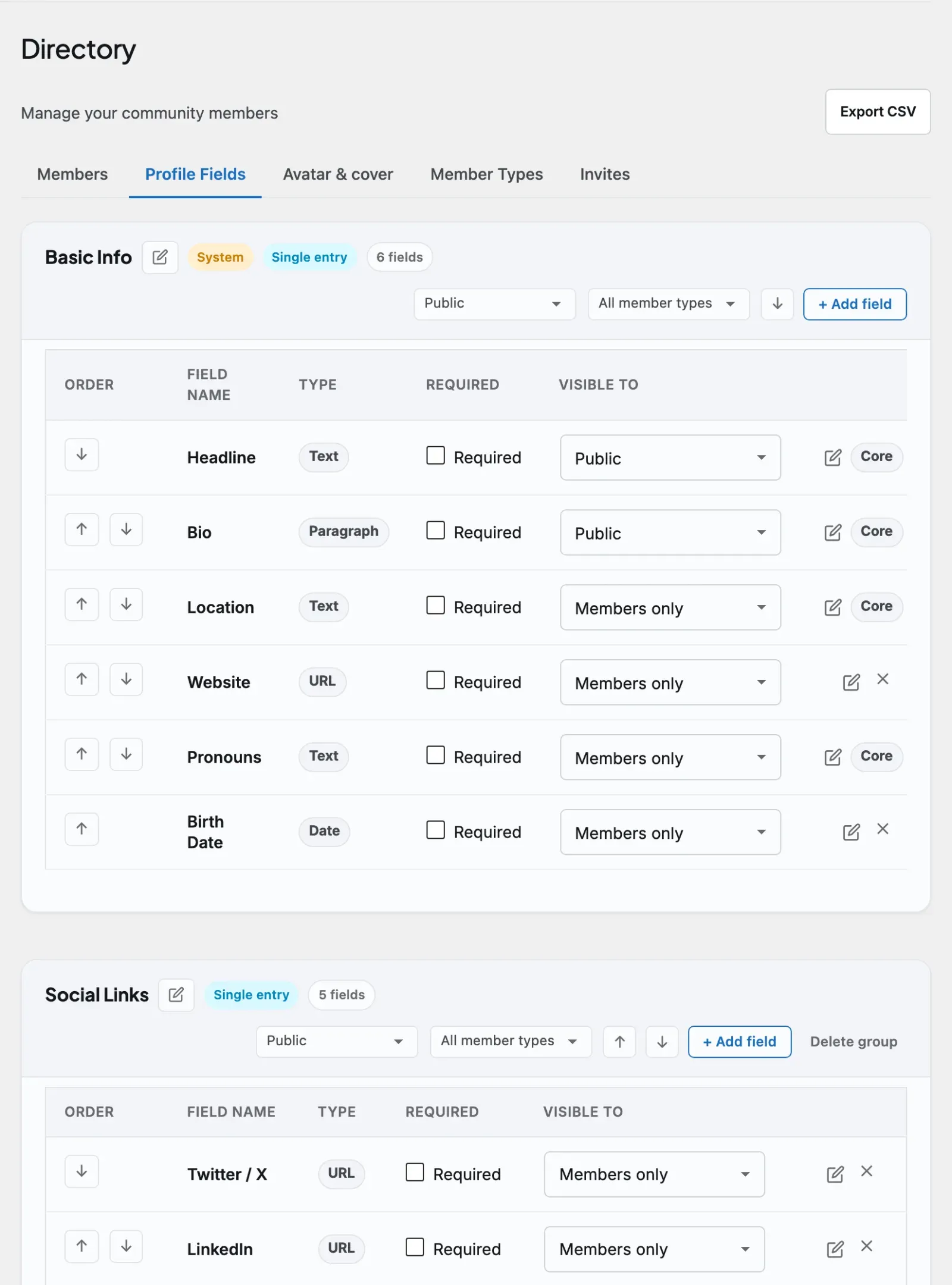Image resolution: width=952 pixels, height=1285 pixels.
Task: Mark Bio as required
Action: pyautogui.click(x=436, y=531)
